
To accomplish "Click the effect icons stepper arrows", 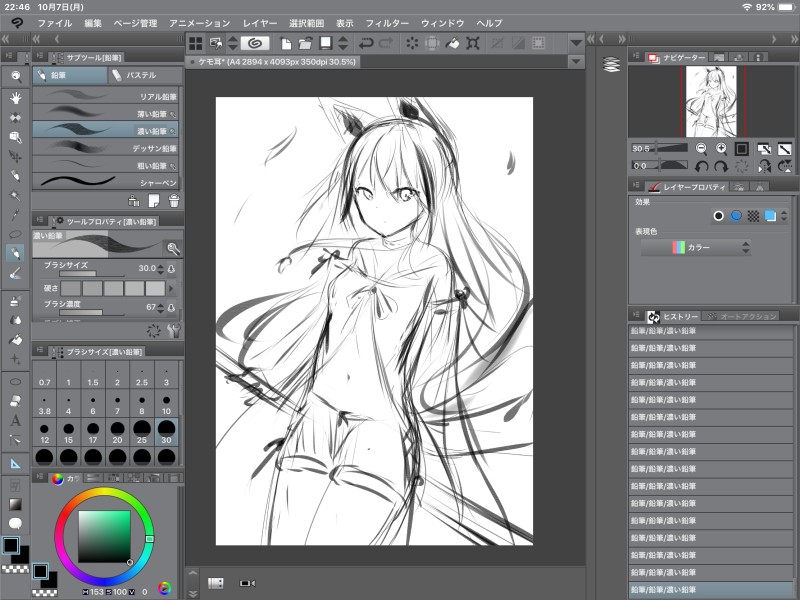I will pyautogui.click(x=784, y=216).
